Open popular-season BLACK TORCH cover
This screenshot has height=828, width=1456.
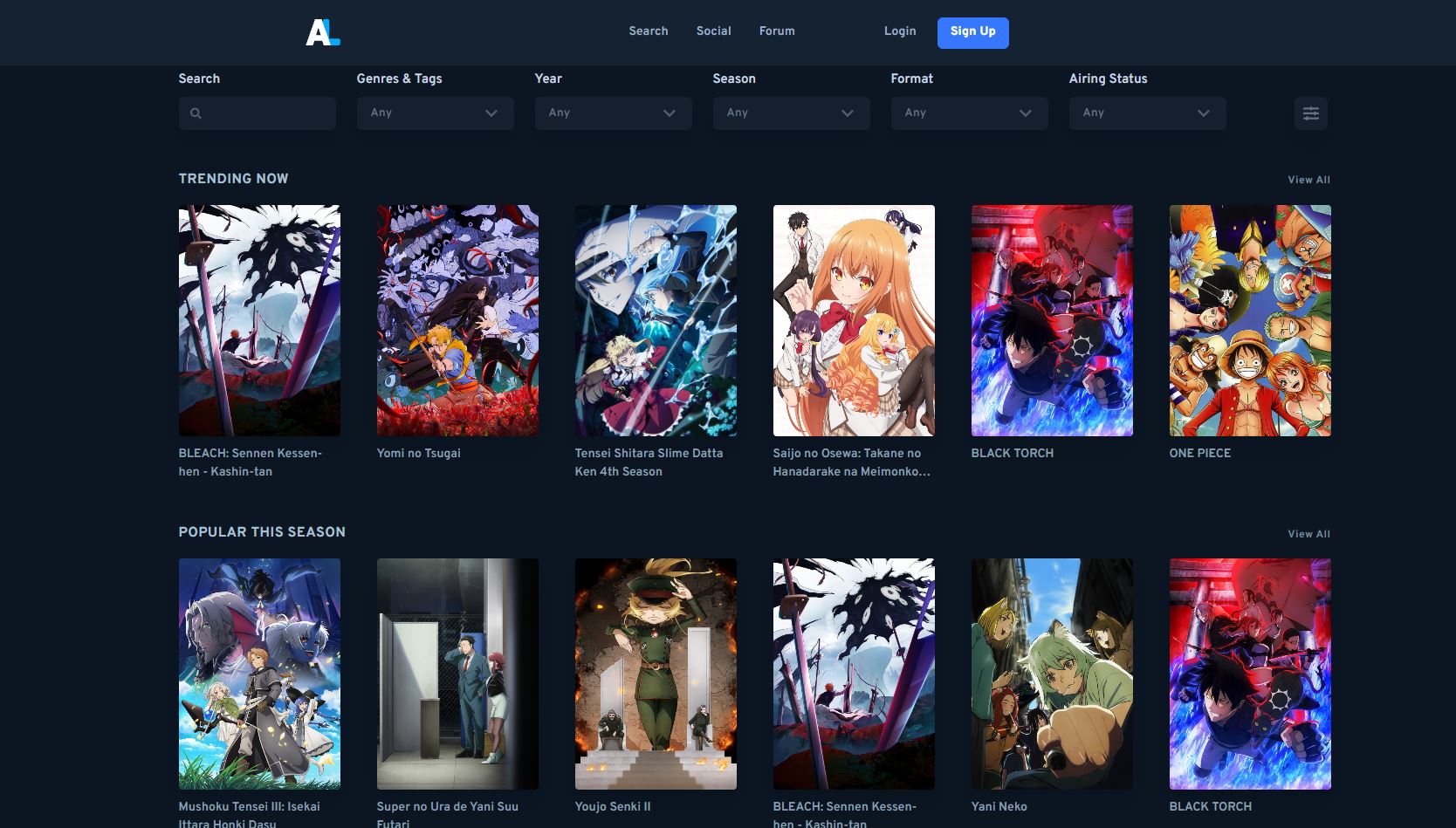[1250, 674]
